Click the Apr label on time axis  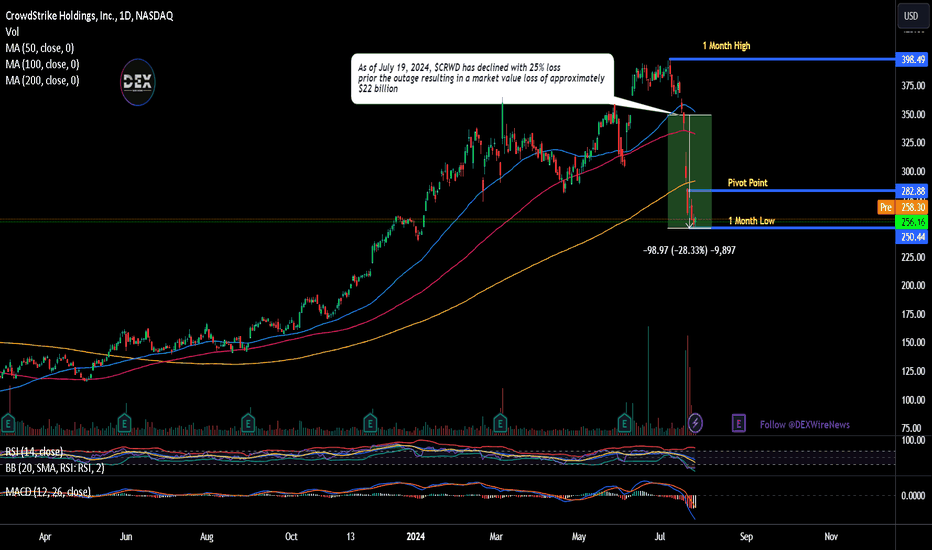45,536
